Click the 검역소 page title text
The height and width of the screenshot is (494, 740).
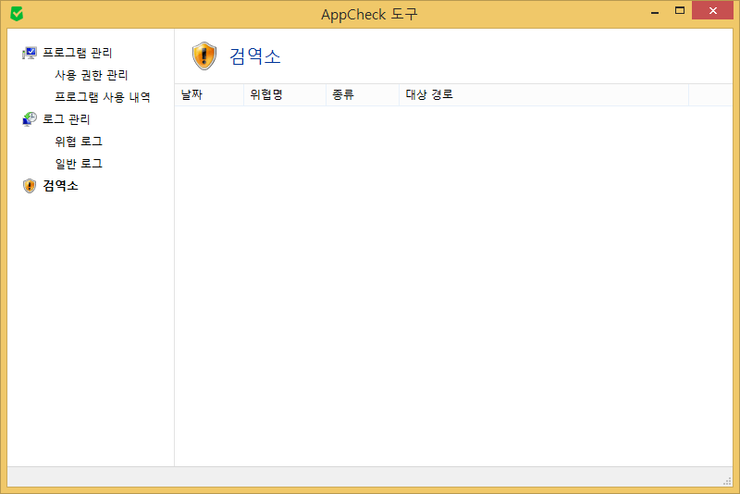[x=255, y=56]
